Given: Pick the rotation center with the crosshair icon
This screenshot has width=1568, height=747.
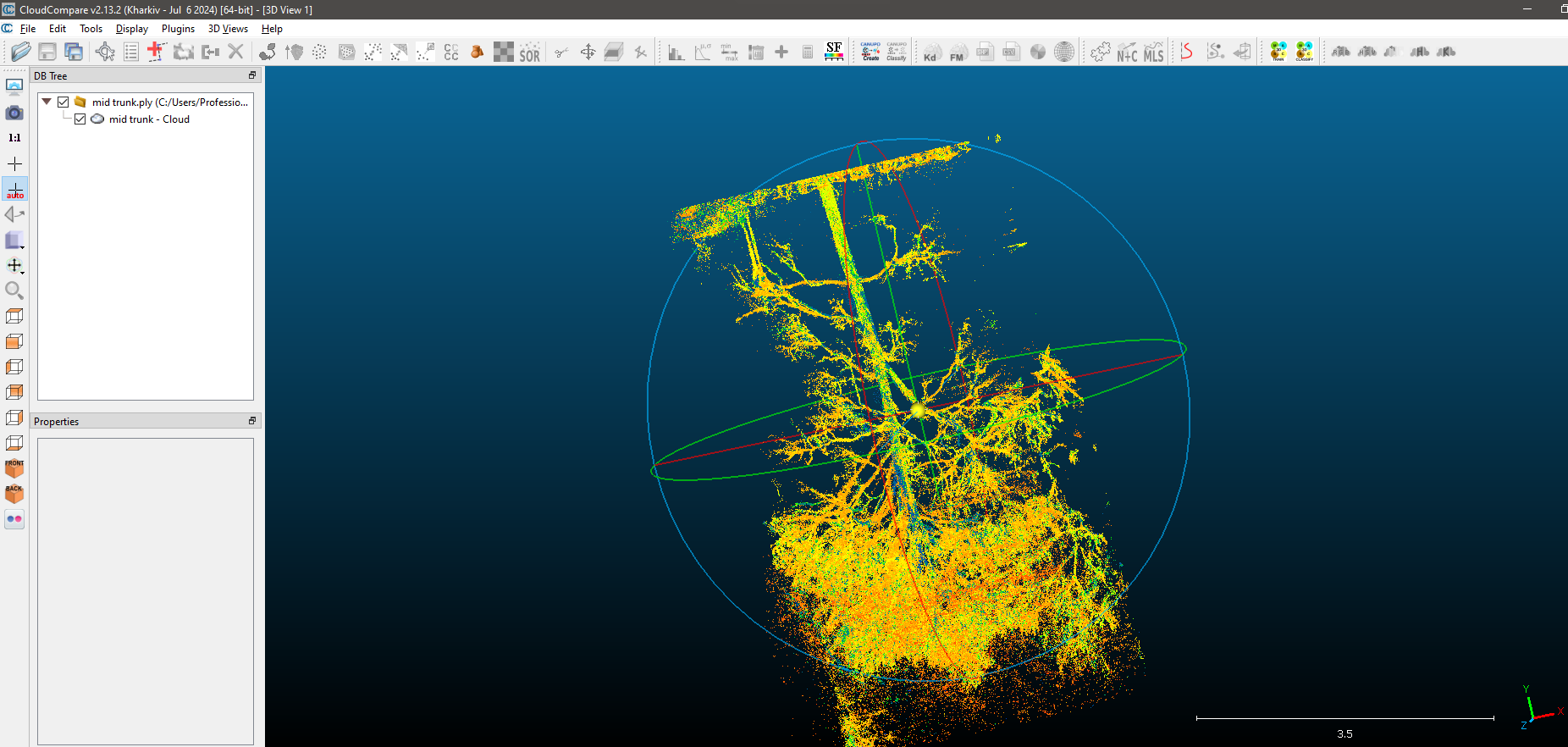Looking at the screenshot, I should pos(14,163).
